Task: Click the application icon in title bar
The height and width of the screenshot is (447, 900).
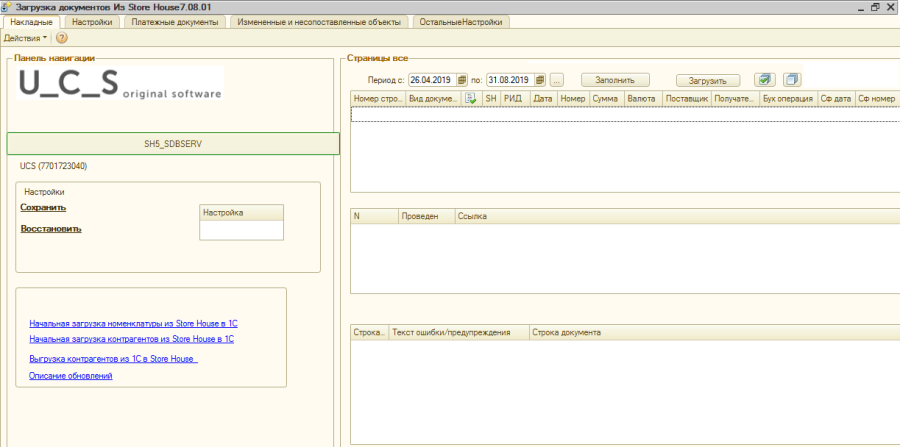Action: 8,7
